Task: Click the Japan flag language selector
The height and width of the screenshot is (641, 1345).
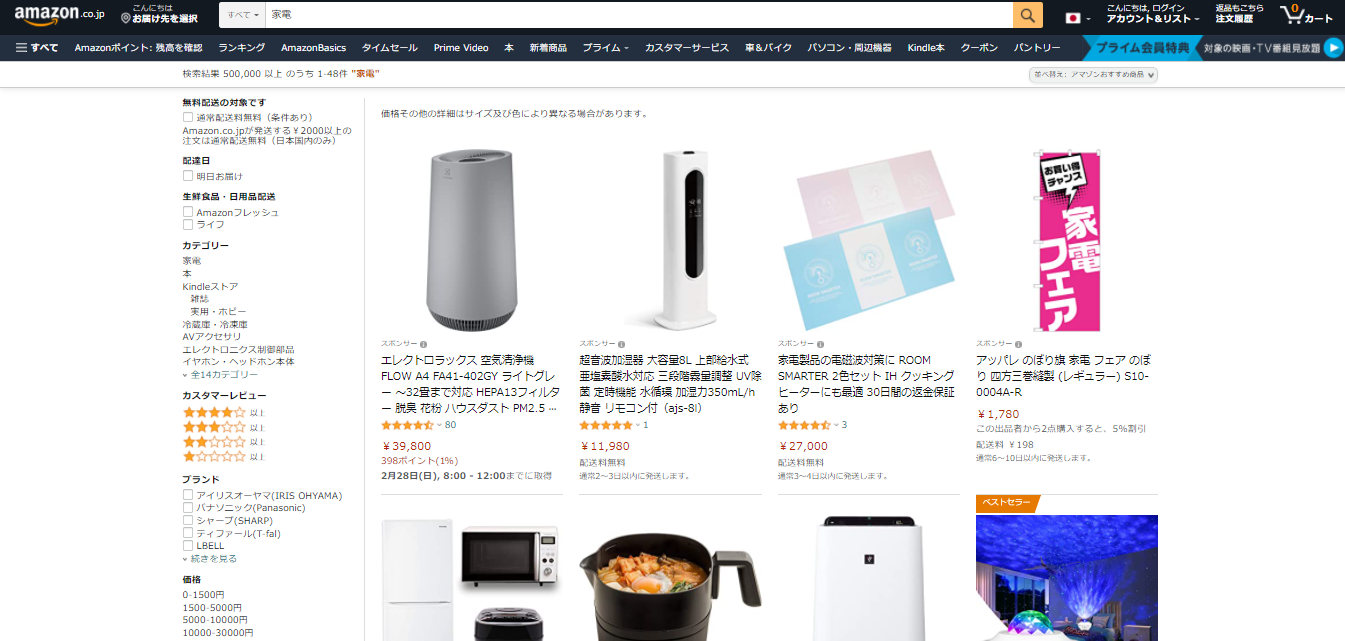Action: pyautogui.click(x=1074, y=18)
